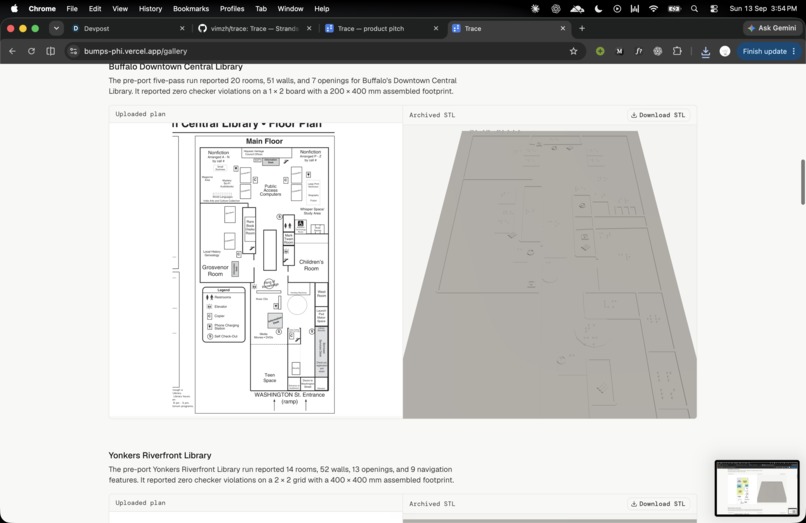This screenshot has width=806, height=523.
Task: Open the battery status menu
Action: (674, 8)
